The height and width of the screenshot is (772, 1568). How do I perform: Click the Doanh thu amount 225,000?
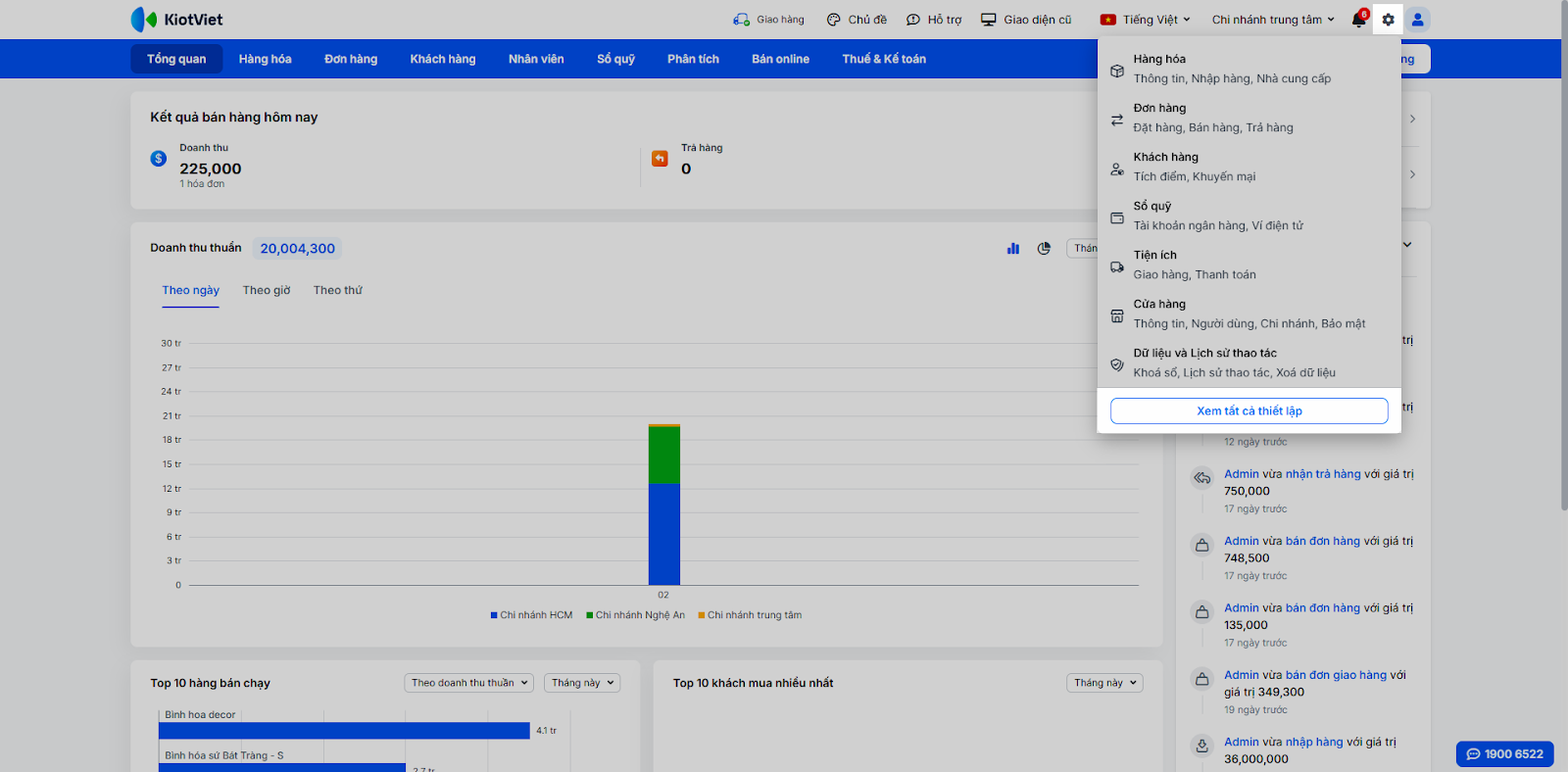pos(211,169)
